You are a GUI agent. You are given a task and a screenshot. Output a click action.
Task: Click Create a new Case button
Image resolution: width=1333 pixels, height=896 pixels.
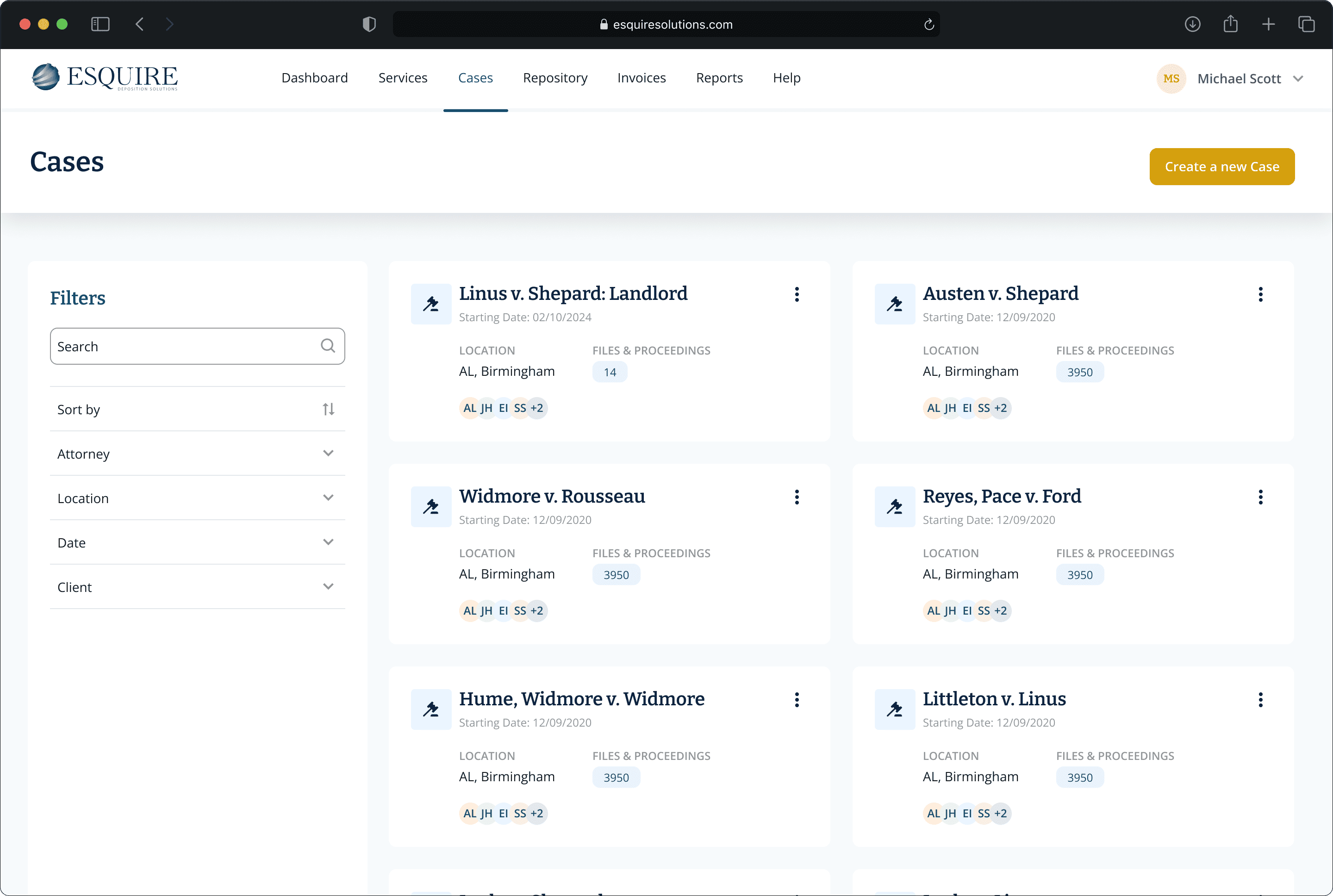pos(1221,167)
